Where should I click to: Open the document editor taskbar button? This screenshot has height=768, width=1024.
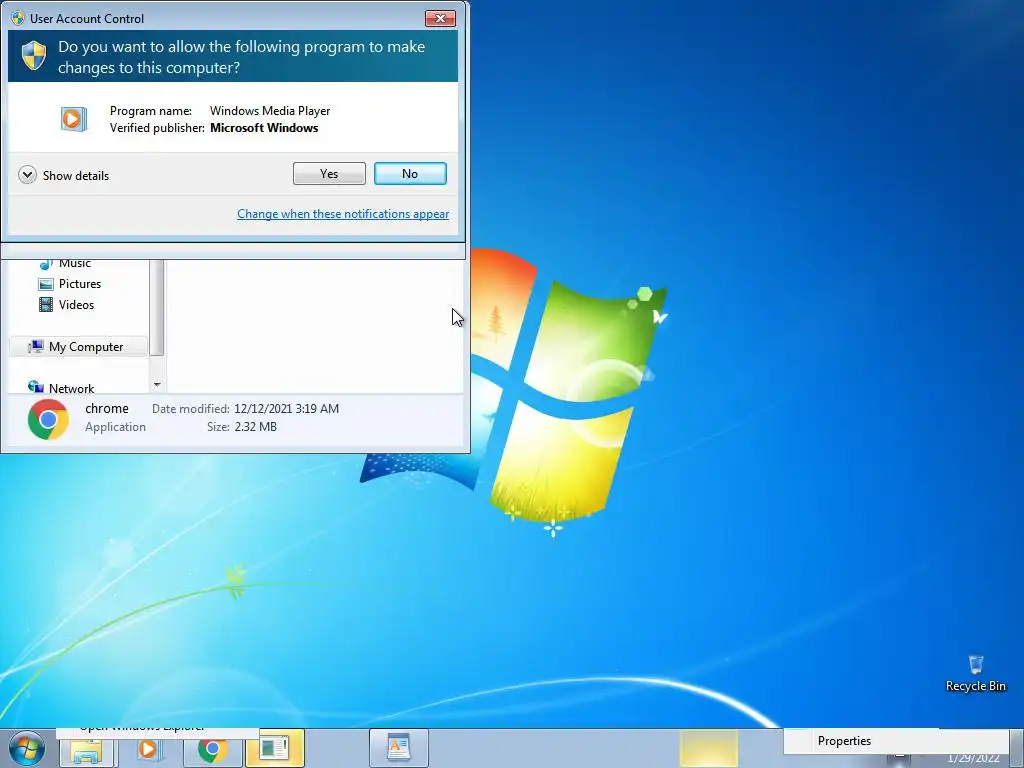click(398, 748)
